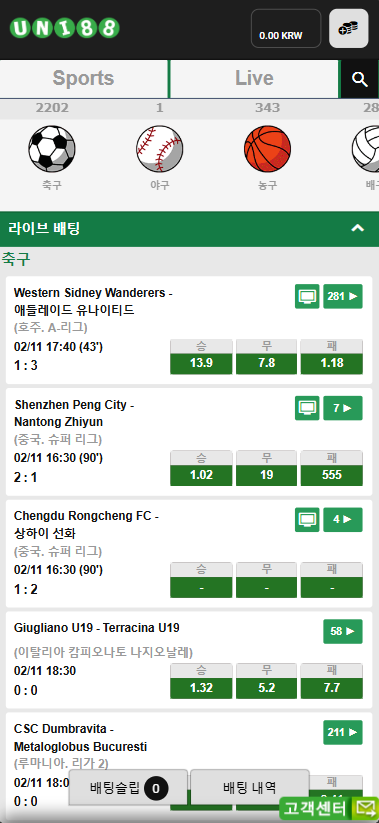Select the basketball sport icon
This screenshot has width=379, height=823.
(268, 149)
